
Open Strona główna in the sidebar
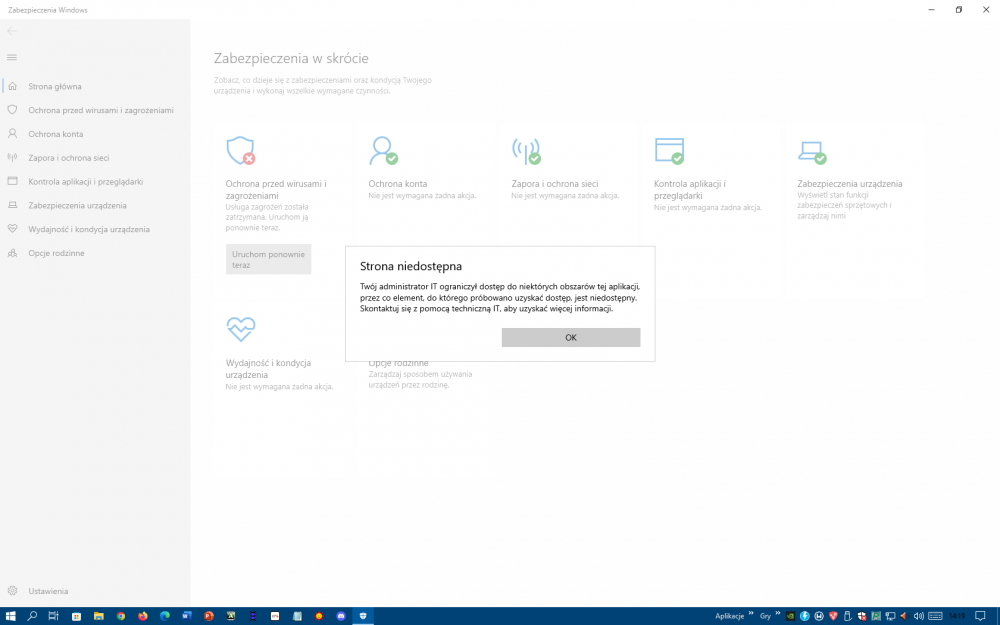(x=55, y=87)
